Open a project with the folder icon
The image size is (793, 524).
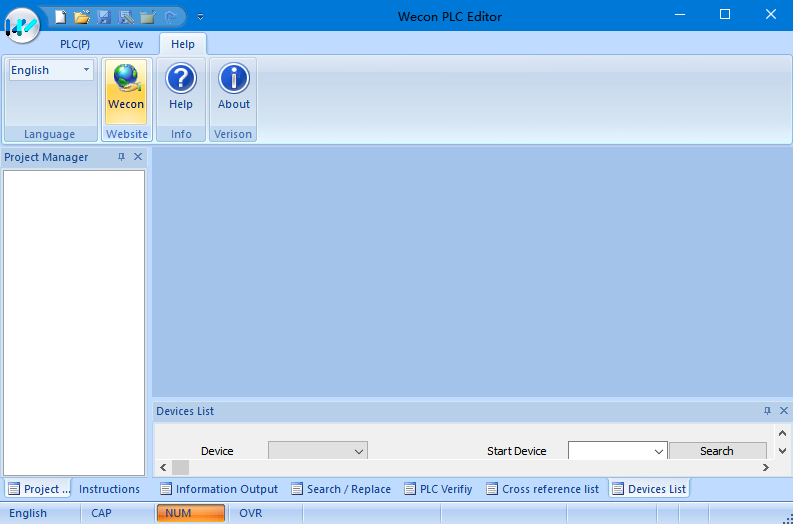[x=81, y=17]
